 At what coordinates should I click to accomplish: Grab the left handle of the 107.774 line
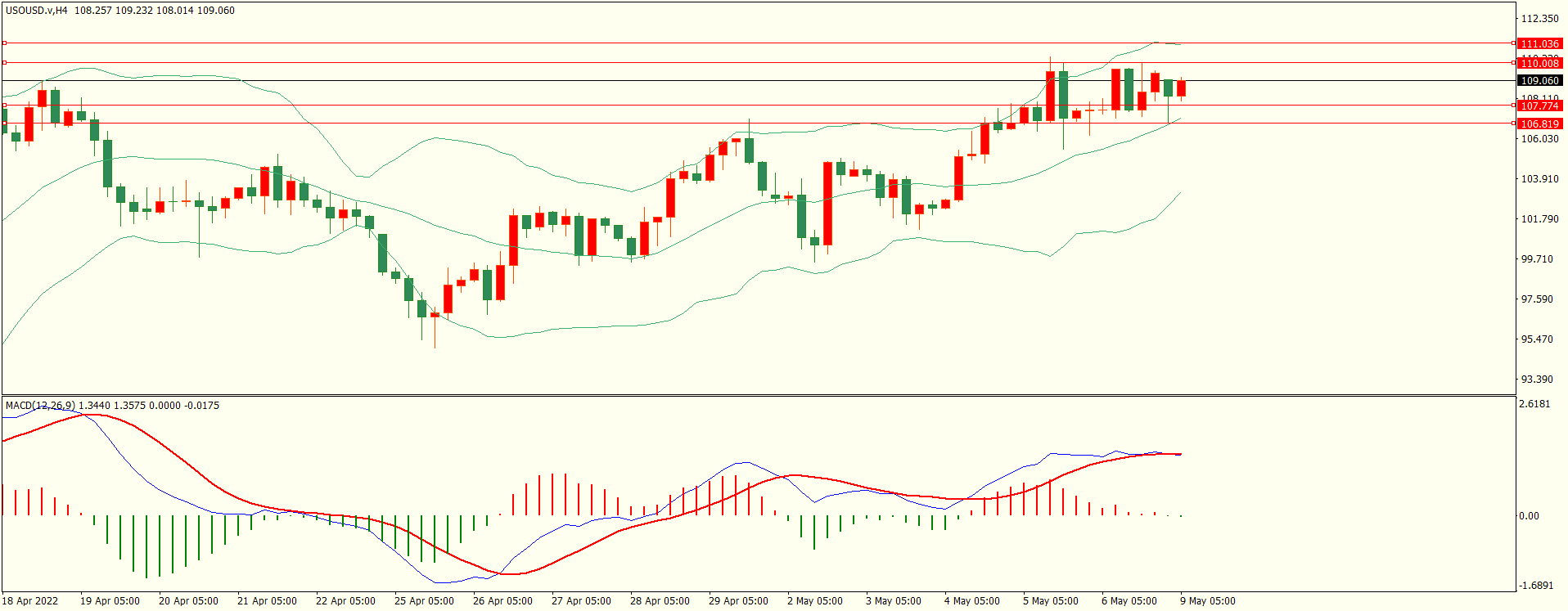4,106
